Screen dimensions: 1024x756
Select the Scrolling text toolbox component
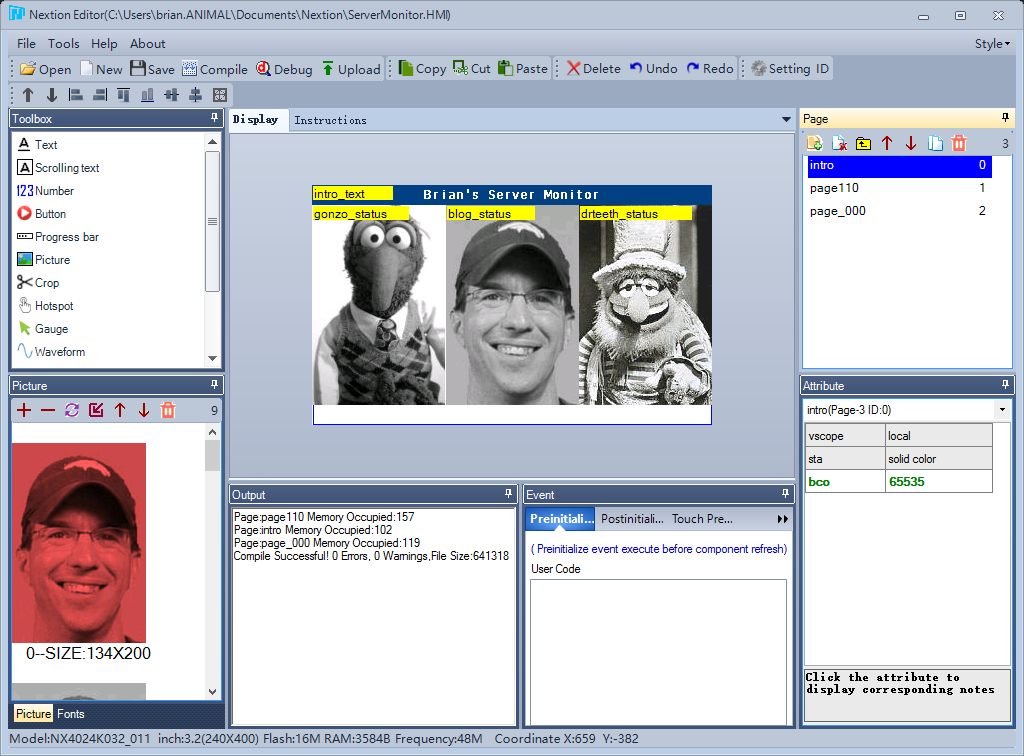pos(58,168)
